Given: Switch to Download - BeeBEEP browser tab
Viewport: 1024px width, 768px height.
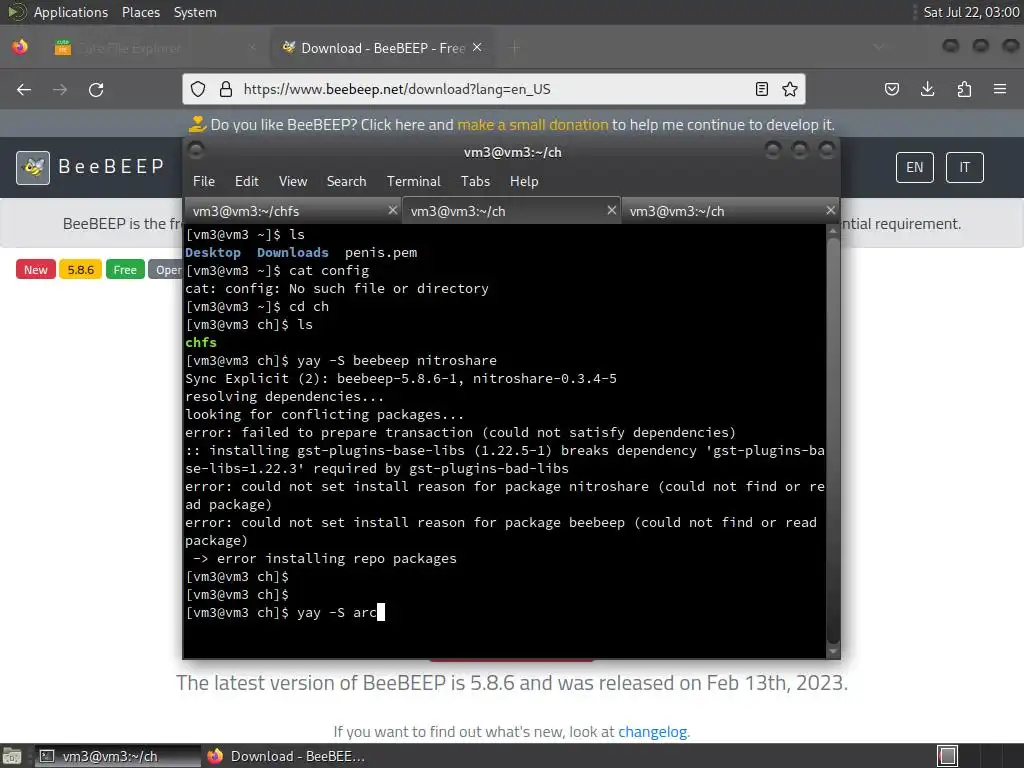Looking at the screenshot, I should (382, 48).
